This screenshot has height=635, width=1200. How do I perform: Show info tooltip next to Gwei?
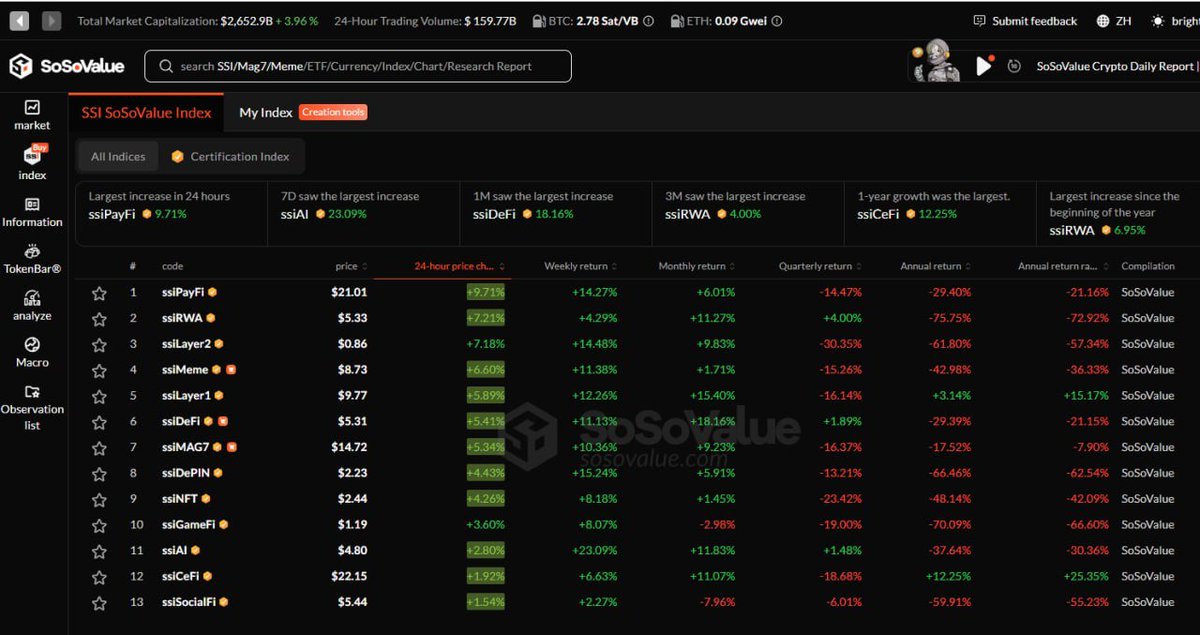point(778,21)
